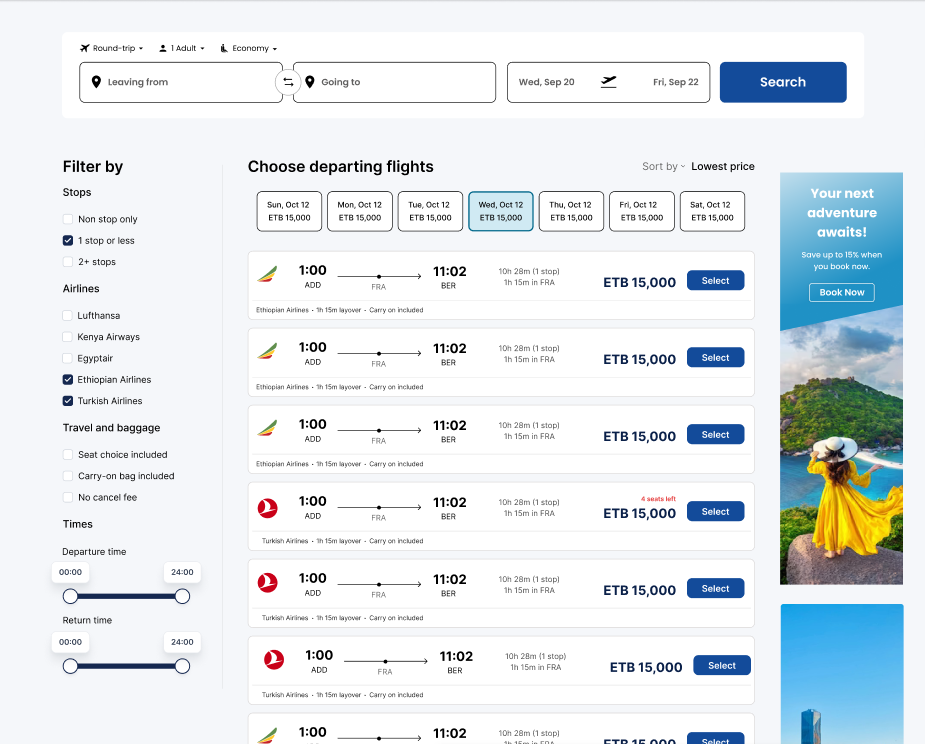
Task: Enable Carry-on bag included filter
Action: pyautogui.click(x=68, y=476)
